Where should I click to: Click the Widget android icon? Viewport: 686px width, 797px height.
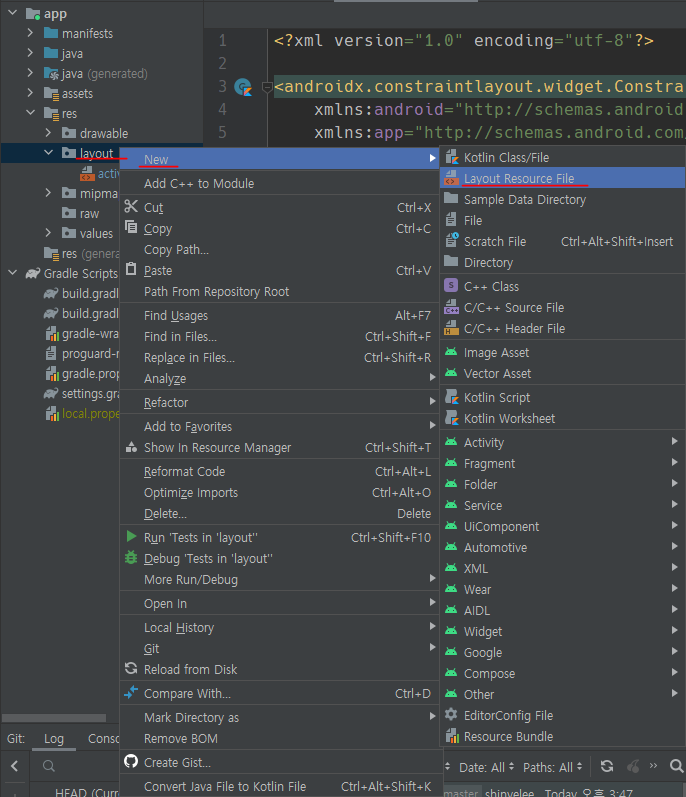[x=451, y=631]
